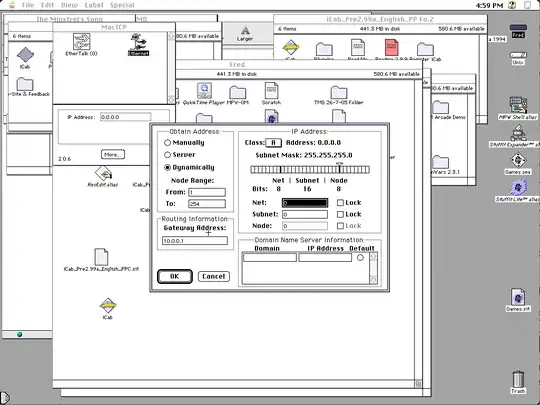
Task: Select the Scratch document icon
Action: click(271, 91)
